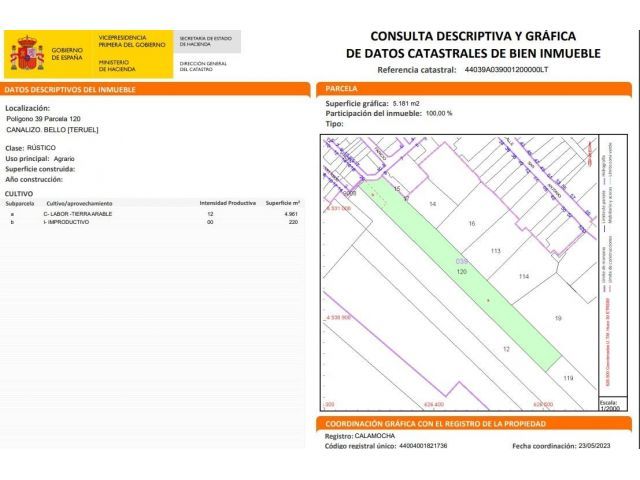Click cadastral reference 44039A039001200000LT
640x480 pixels.
(506, 70)
